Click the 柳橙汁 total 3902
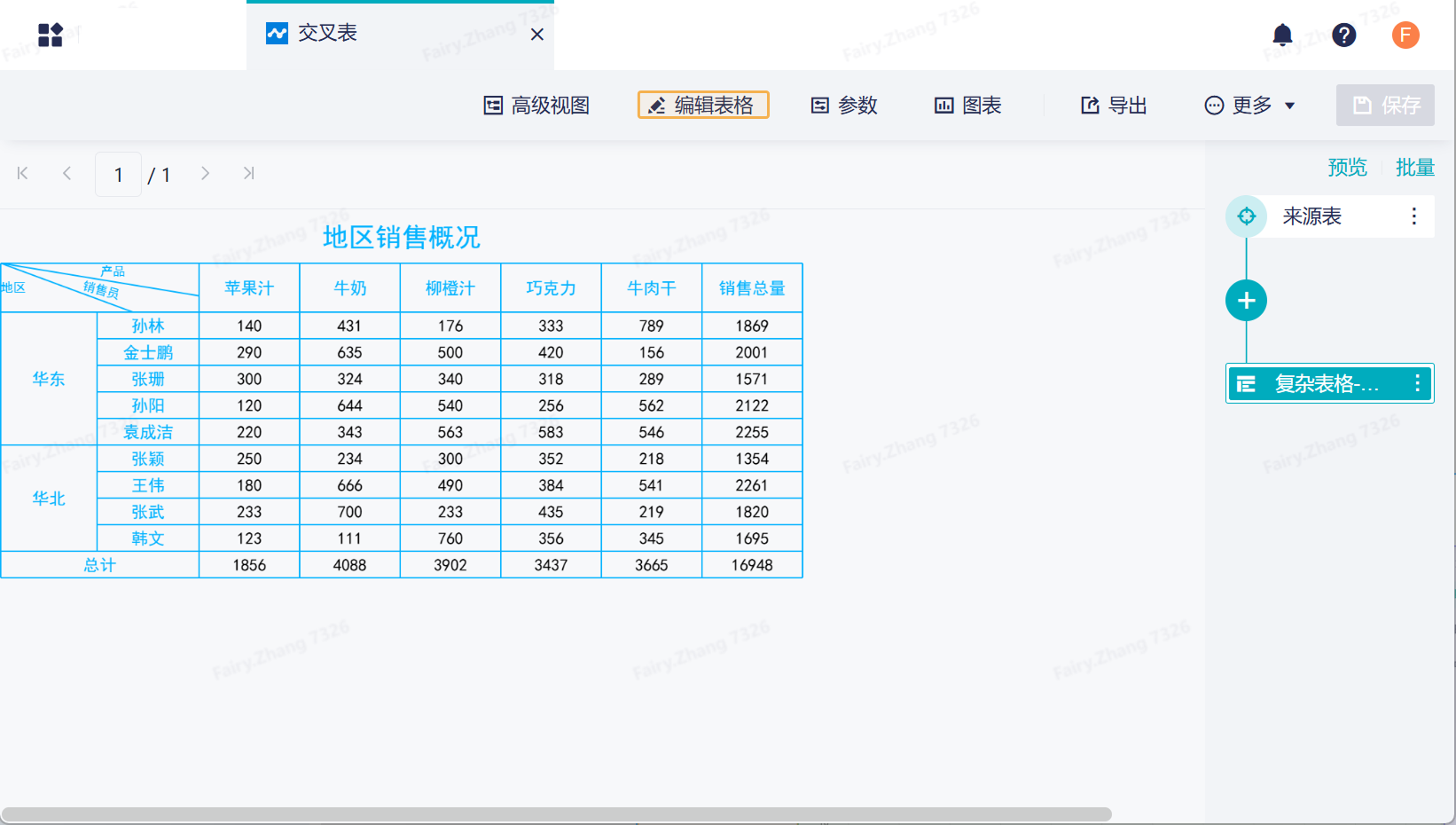Screen dimensions: 1456x825 click(450, 565)
